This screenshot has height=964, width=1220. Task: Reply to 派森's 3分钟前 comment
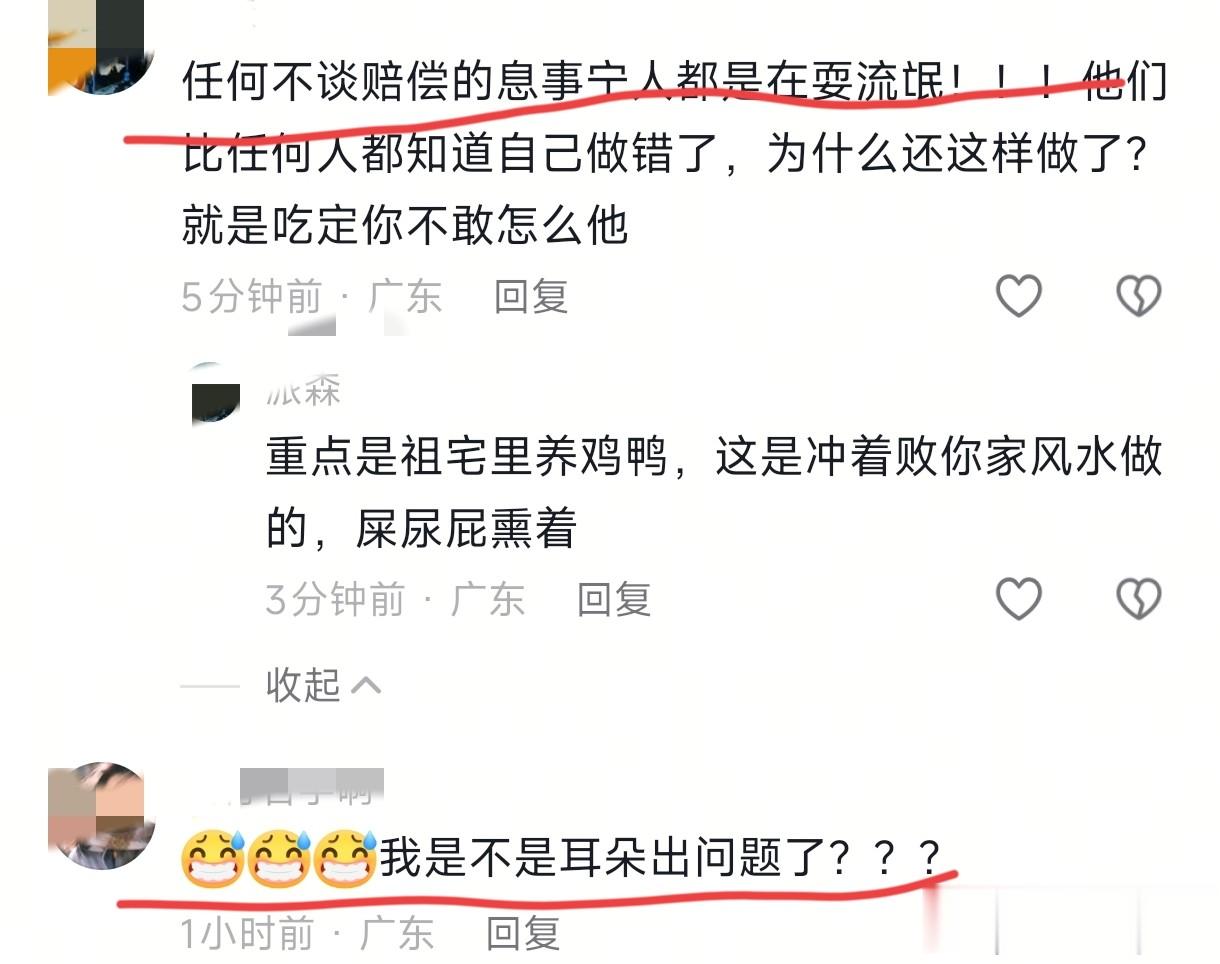point(614,599)
